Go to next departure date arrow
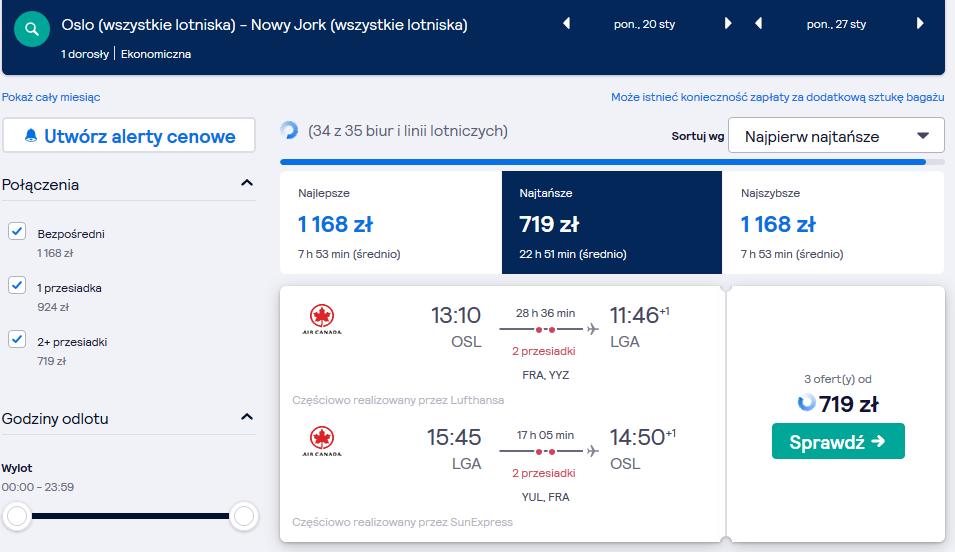This screenshot has height=552, width=955. (727, 24)
